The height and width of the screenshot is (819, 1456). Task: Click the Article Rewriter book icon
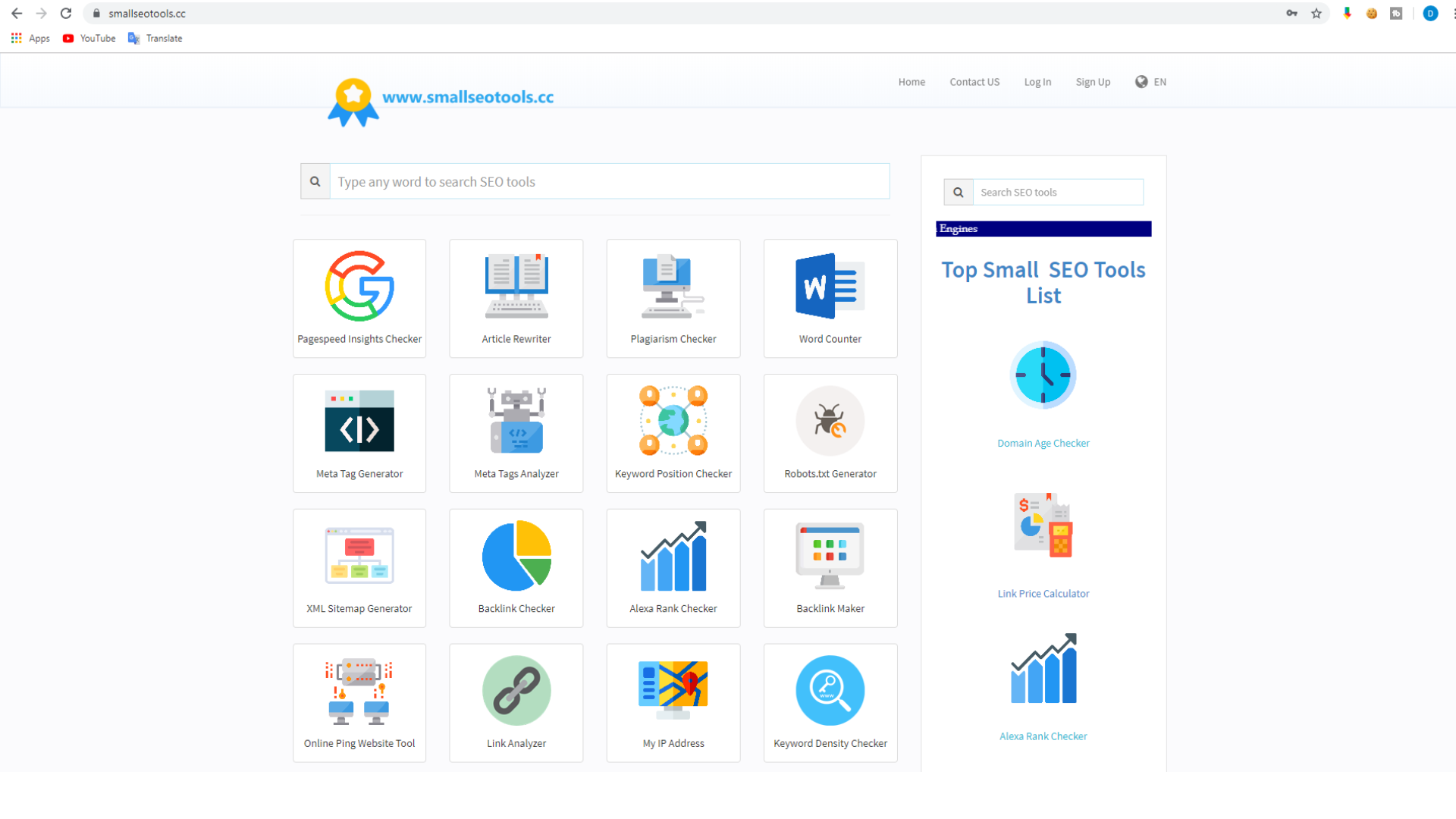click(x=516, y=287)
